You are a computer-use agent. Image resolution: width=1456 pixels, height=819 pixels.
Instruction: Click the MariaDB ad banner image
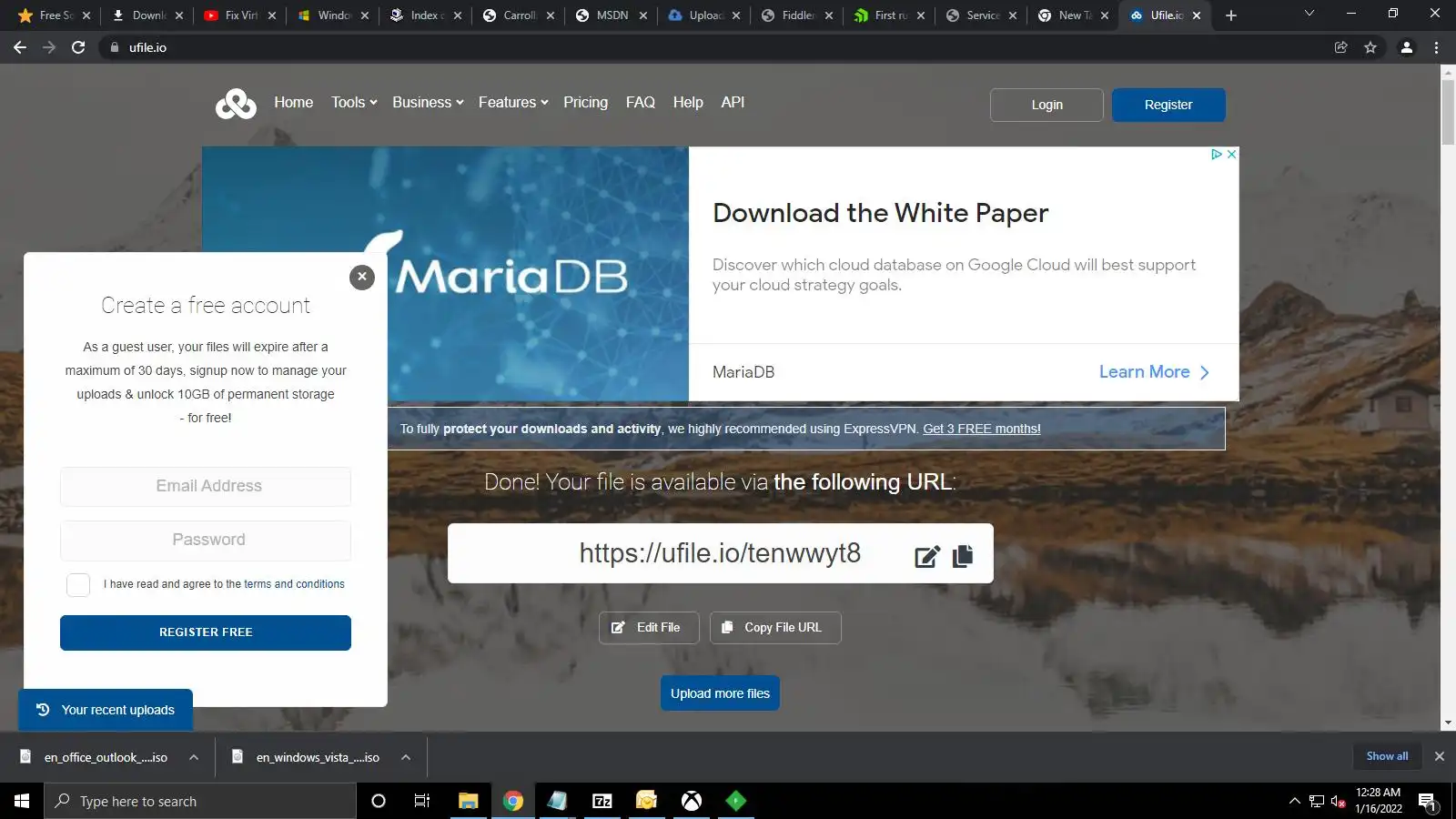445,274
